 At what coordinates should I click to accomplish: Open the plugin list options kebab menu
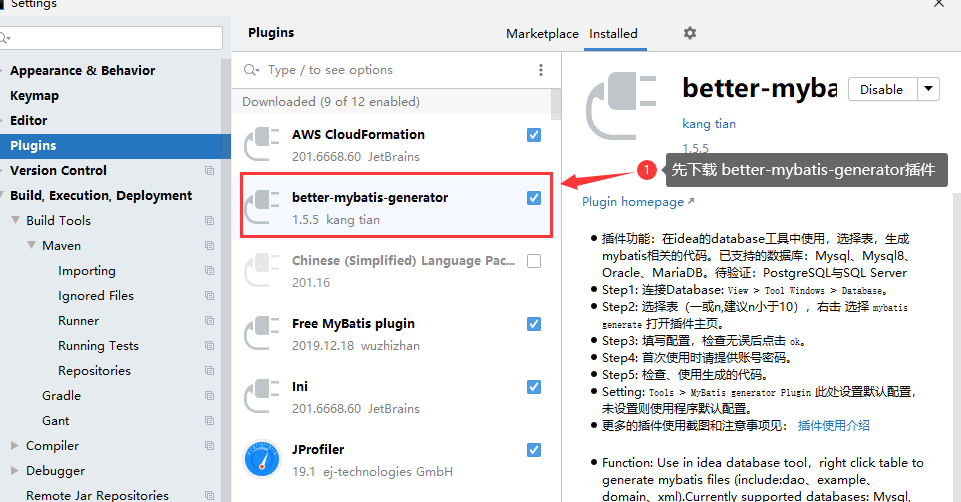coord(541,70)
